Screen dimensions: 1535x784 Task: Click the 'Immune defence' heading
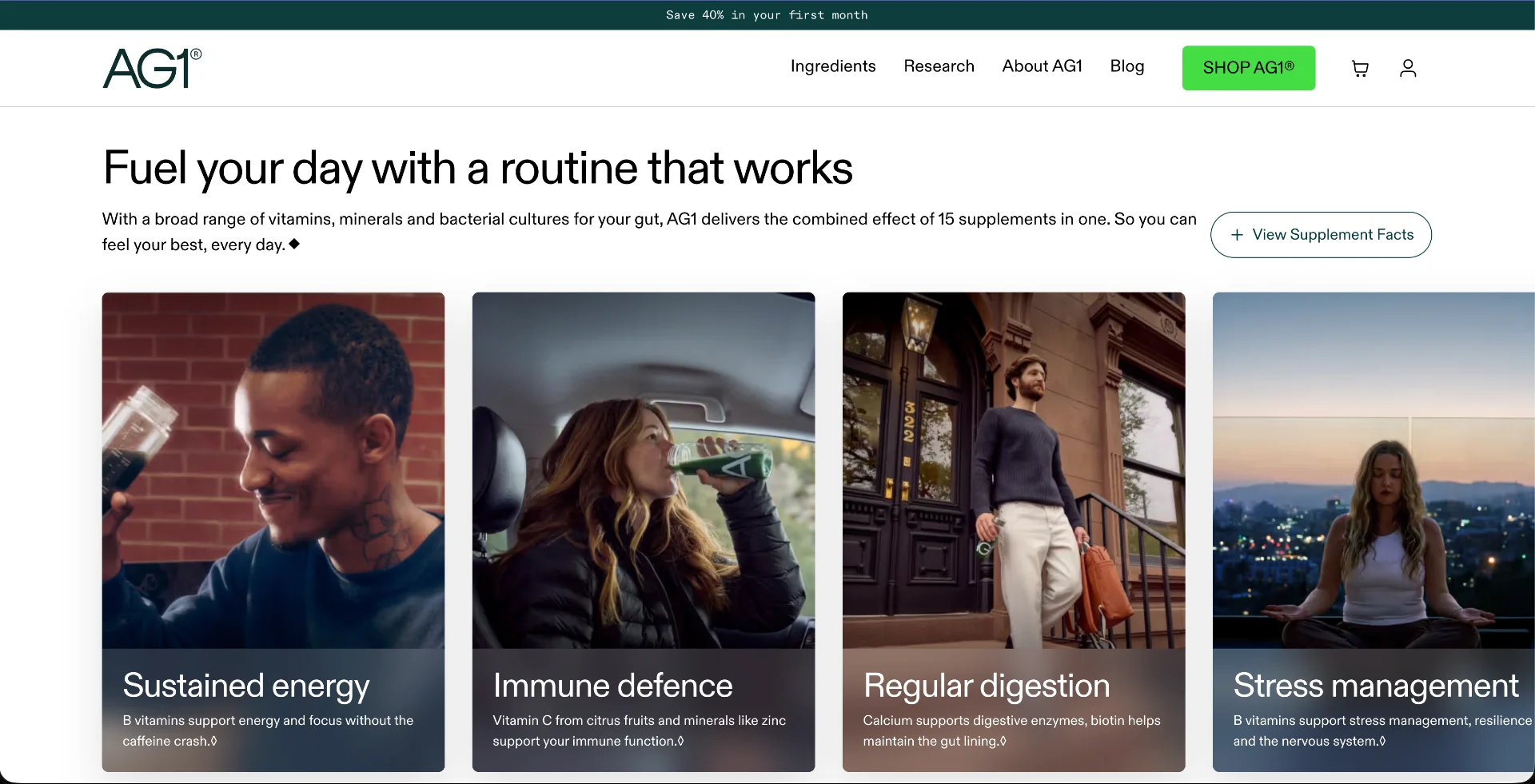(x=612, y=686)
